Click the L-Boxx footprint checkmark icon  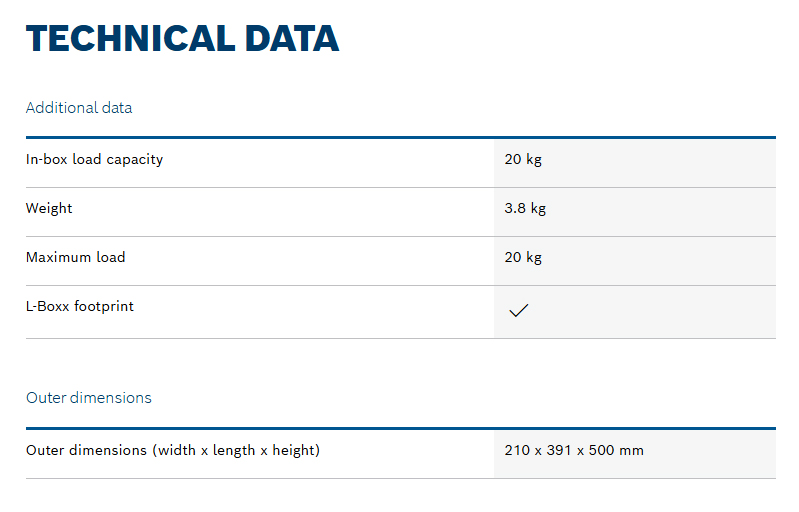point(519,310)
